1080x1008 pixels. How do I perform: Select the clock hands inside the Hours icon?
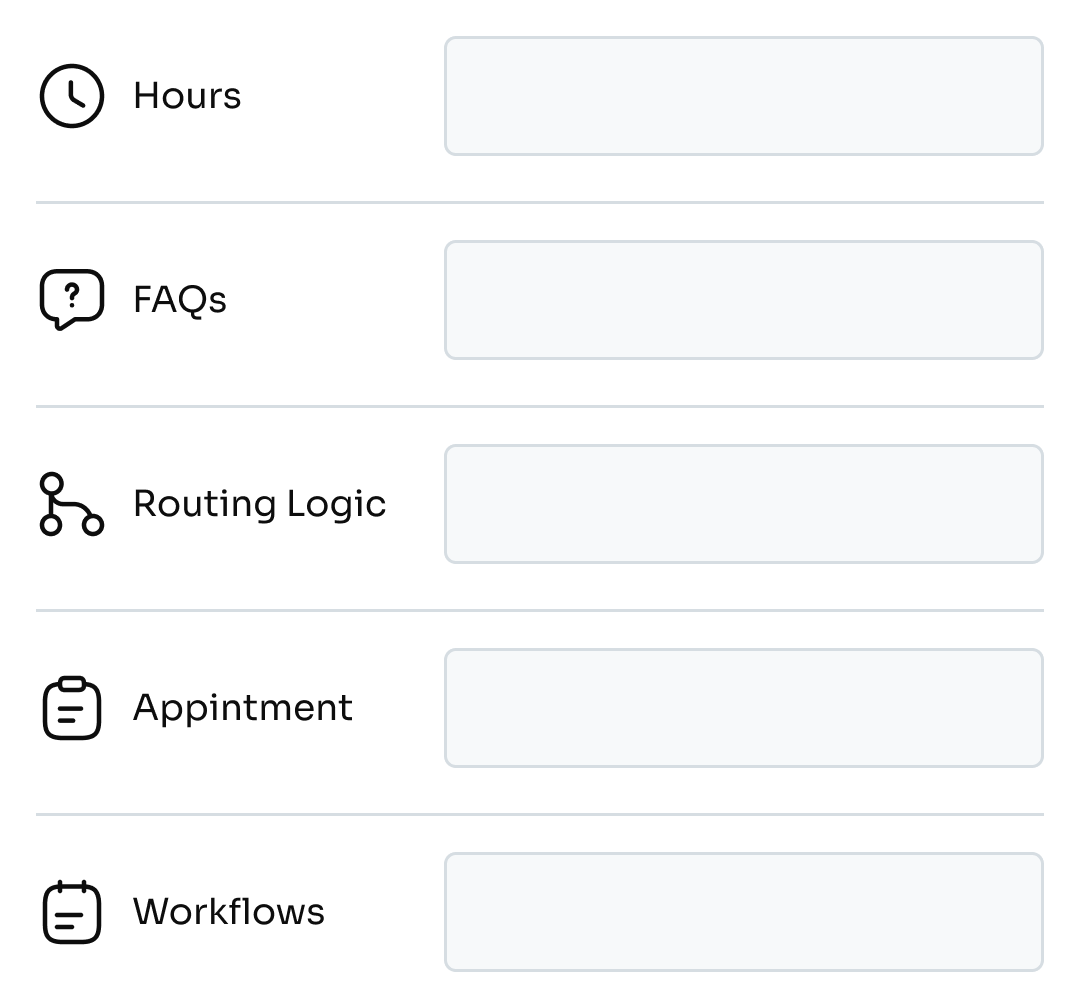(72, 92)
